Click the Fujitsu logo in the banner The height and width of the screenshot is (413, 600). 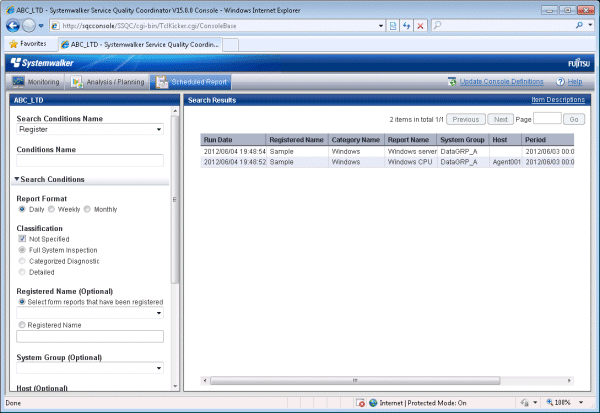point(579,63)
